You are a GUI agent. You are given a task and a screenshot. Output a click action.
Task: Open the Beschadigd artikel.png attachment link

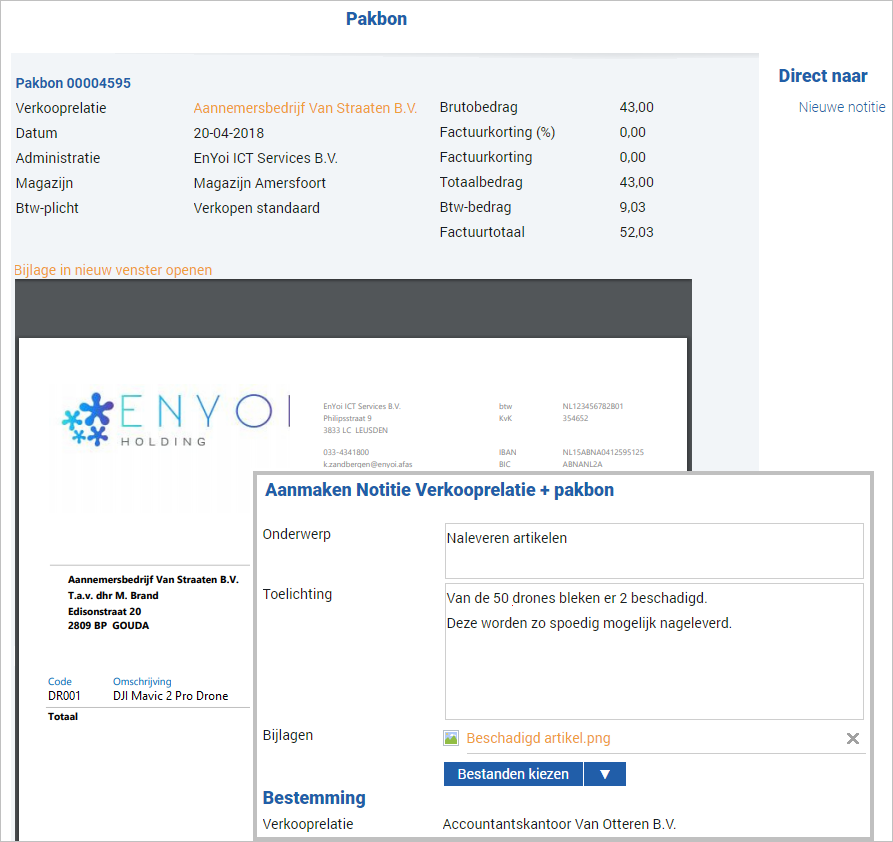538,738
